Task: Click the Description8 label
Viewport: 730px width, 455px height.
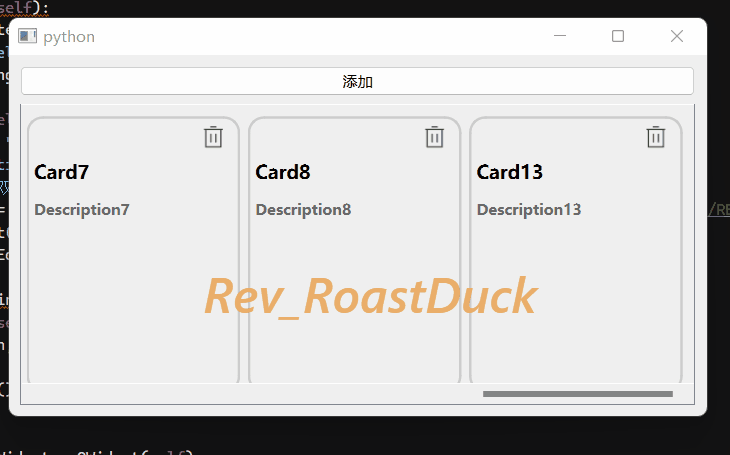Action: [303, 210]
